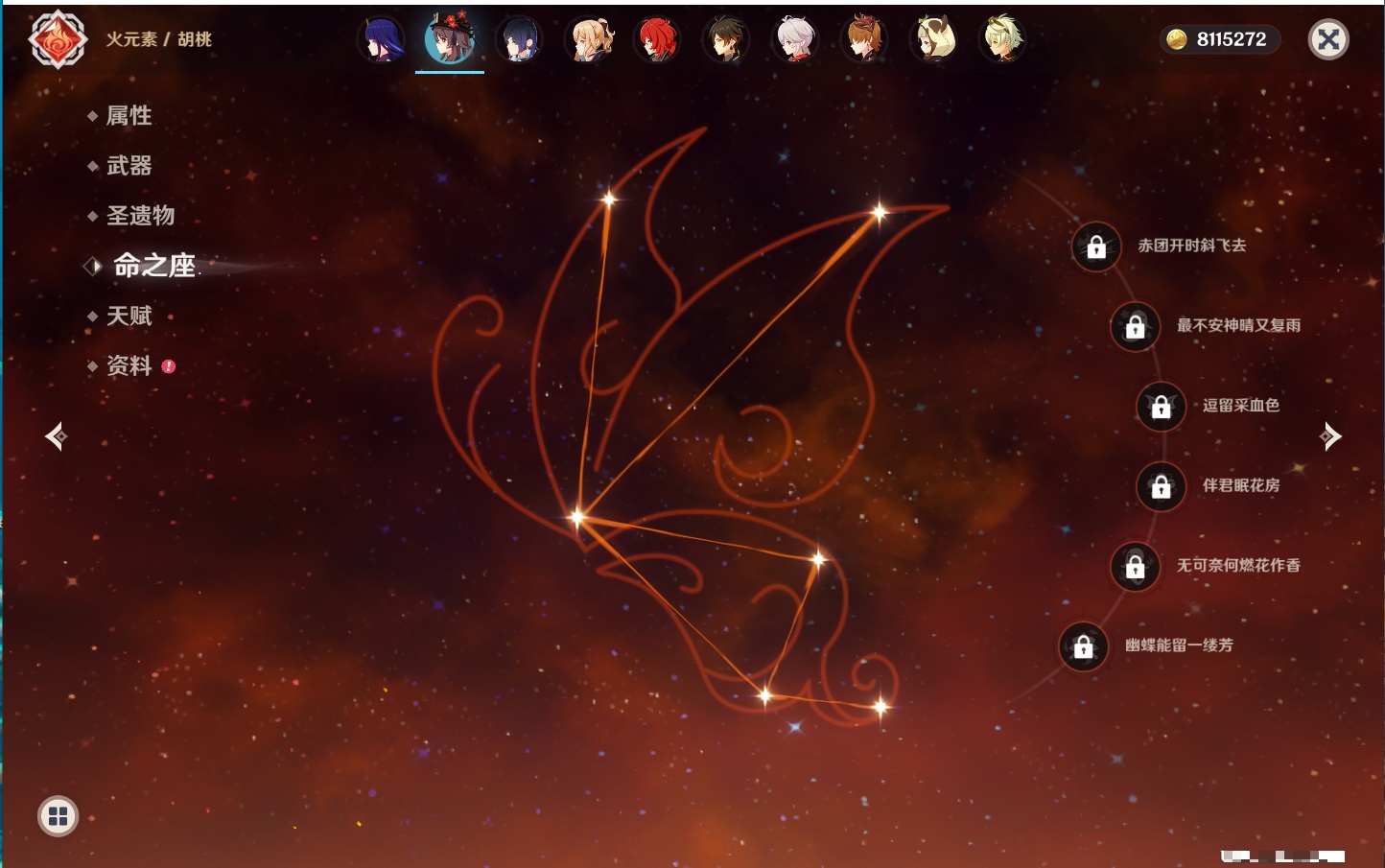The width and height of the screenshot is (1385, 868).
Task: Select Zhongli's dark-haired portrait
Action: point(726,39)
